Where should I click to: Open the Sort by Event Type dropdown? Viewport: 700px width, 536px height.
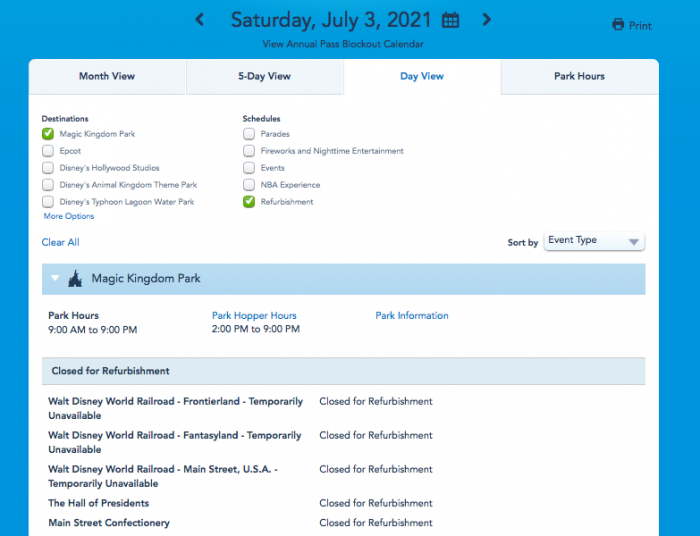[x=594, y=241]
